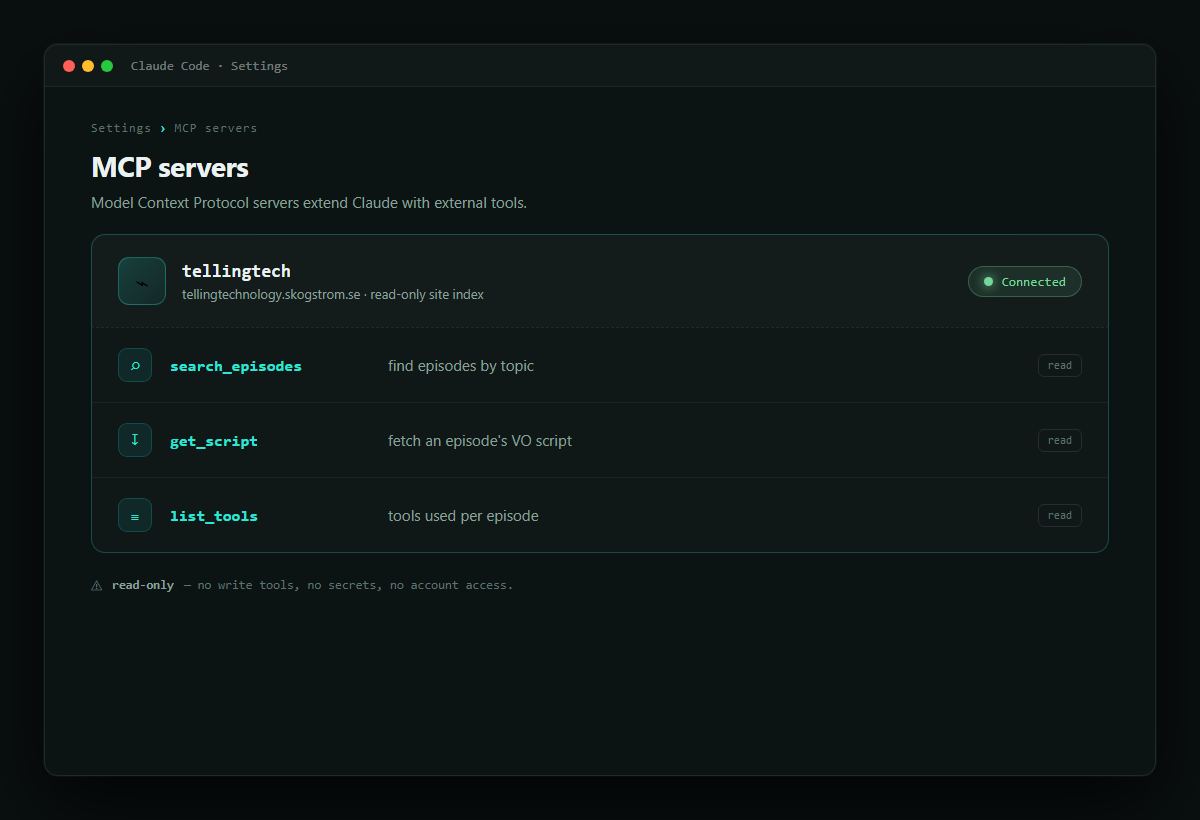Select the list_tools tool name
This screenshot has width=1200, height=820.
pos(214,516)
